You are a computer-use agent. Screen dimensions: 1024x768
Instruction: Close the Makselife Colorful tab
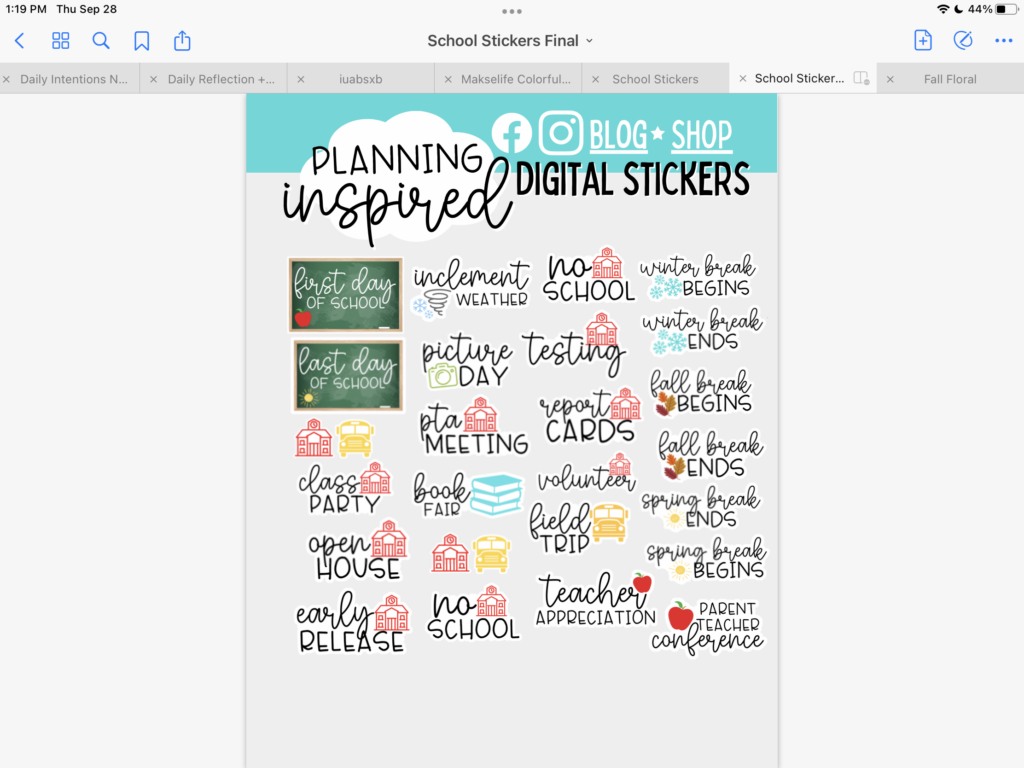pyautogui.click(x=448, y=79)
